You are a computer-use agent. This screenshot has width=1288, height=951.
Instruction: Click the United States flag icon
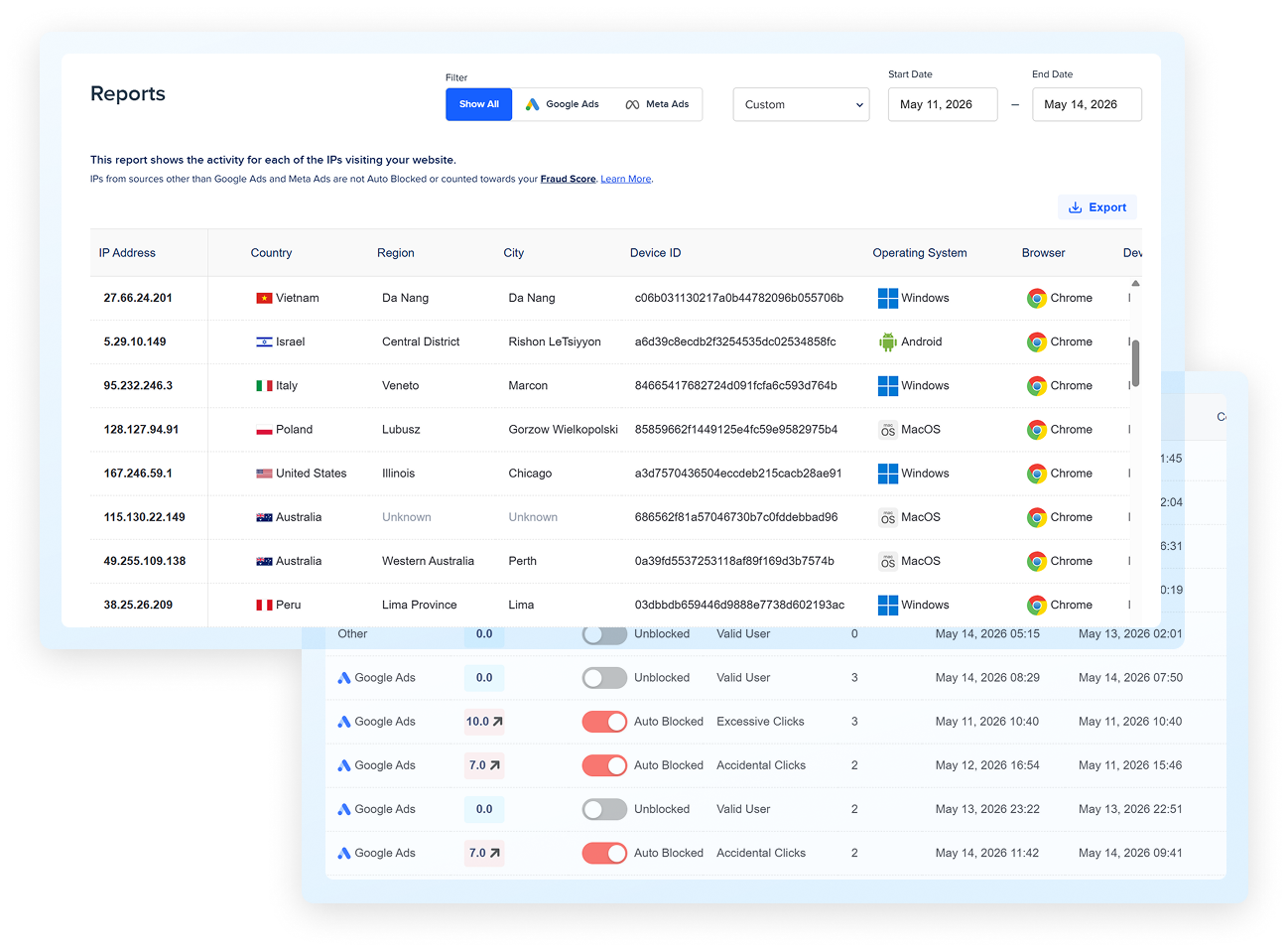[264, 474]
